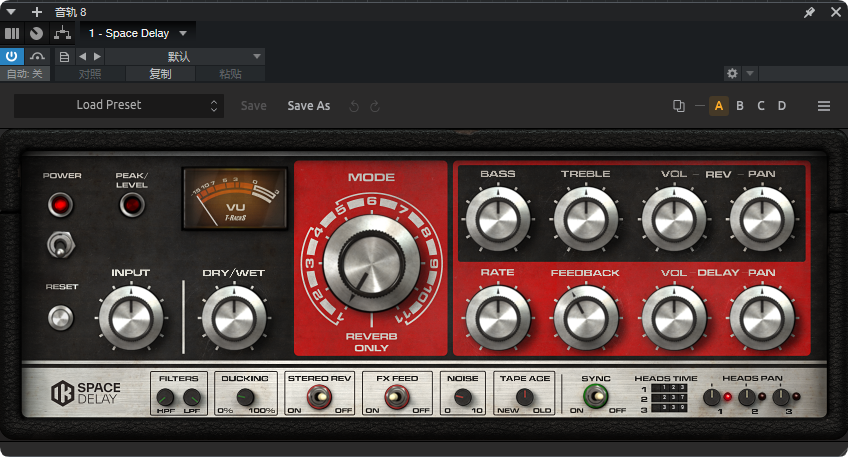Open the Load Preset selector
Viewport: 848px width, 457px height.
(x=118, y=105)
